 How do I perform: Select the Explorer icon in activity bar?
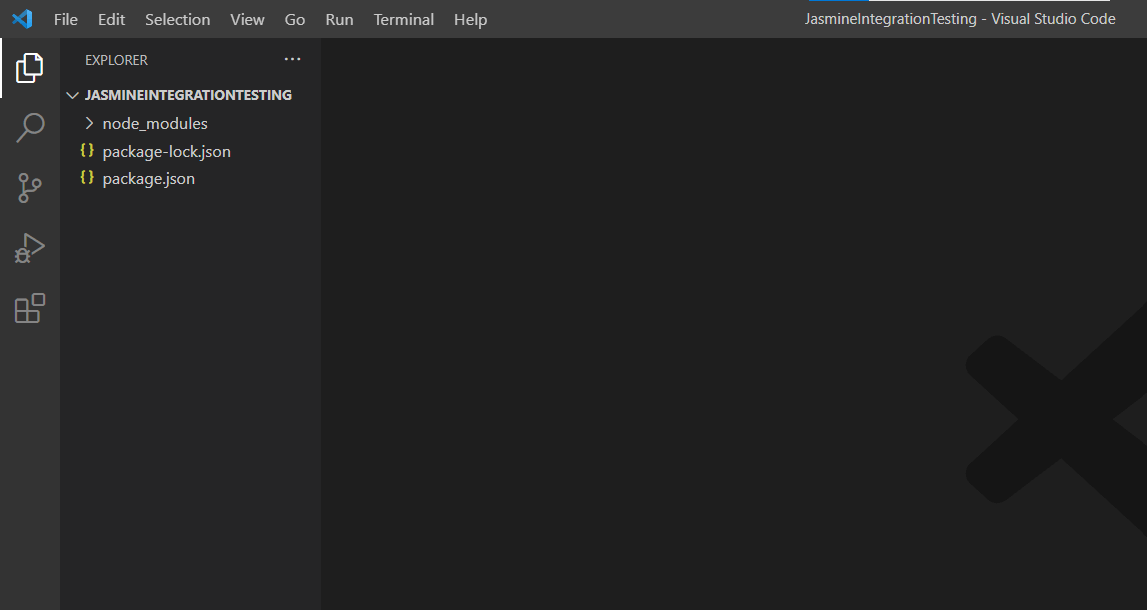coord(30,67)
